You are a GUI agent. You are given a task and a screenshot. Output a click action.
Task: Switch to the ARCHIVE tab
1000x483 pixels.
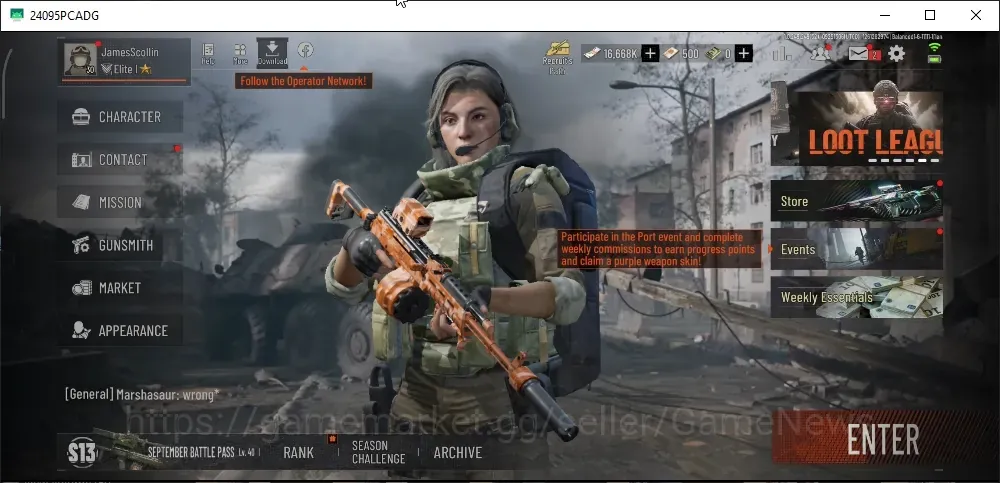point(458,452)
